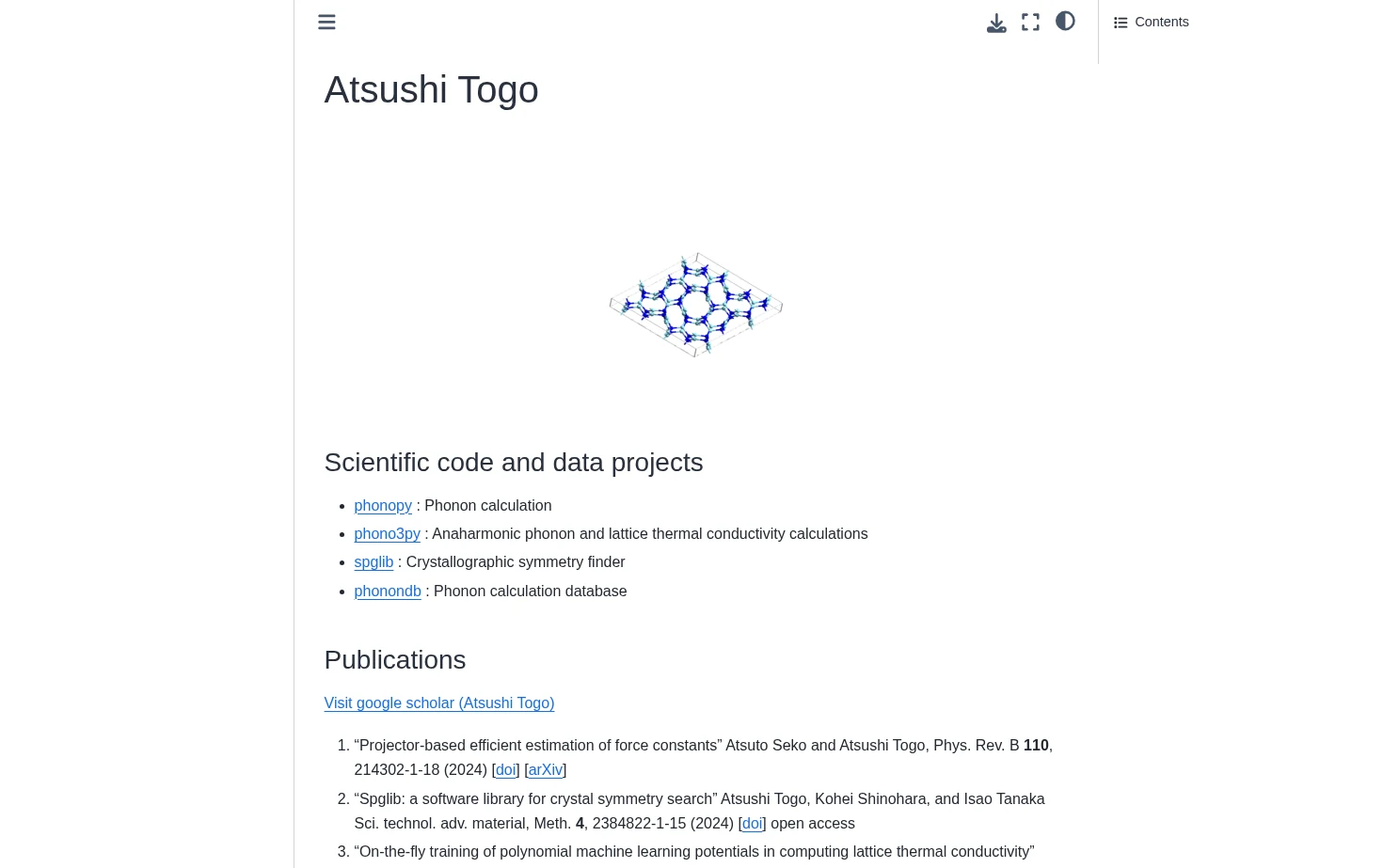Viewport: 1383px width, 868px height.
Task: Click the Publications section heading
Action: point(395,659)
